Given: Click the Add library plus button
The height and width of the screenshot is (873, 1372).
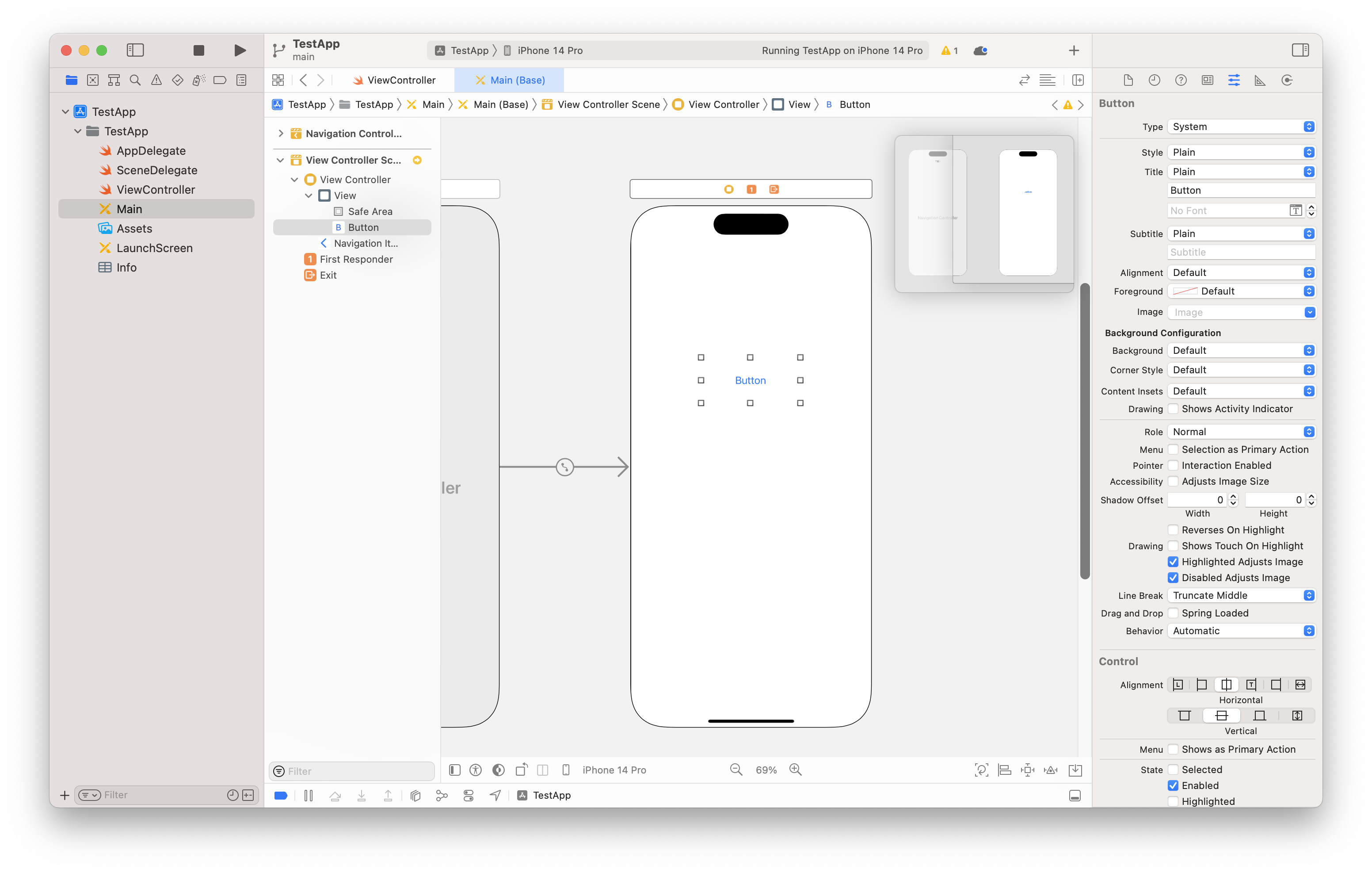Looking at the screenshot, I should pos(1074,50).
